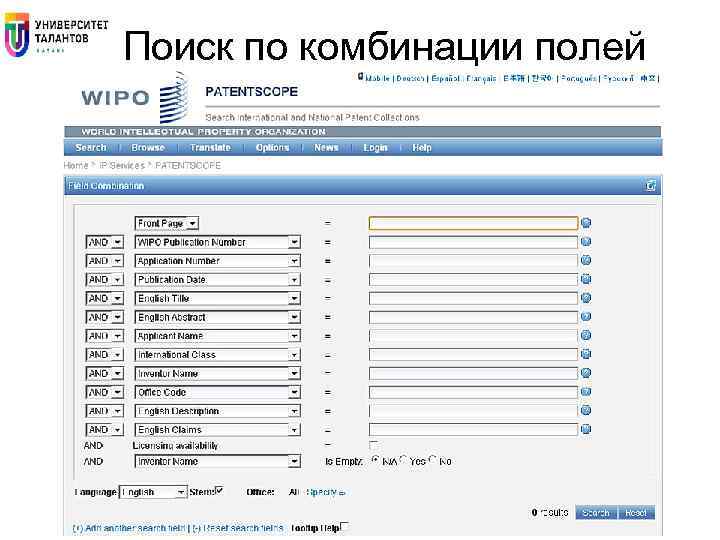Image resolution: width=720 pixels, height=540 pixels.
Task: Click help icon beside Application Number input
Action: 585,260
